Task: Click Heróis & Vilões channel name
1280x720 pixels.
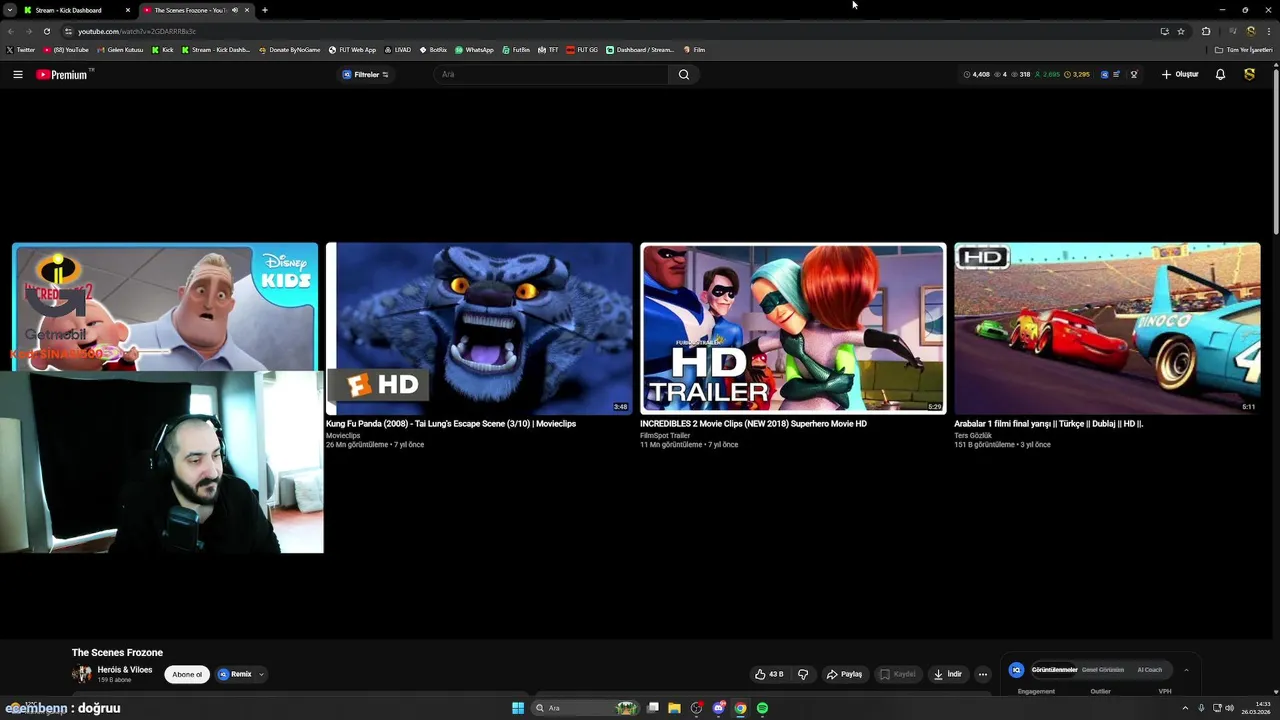Action: pyautogui.click(x=125, y=670)
